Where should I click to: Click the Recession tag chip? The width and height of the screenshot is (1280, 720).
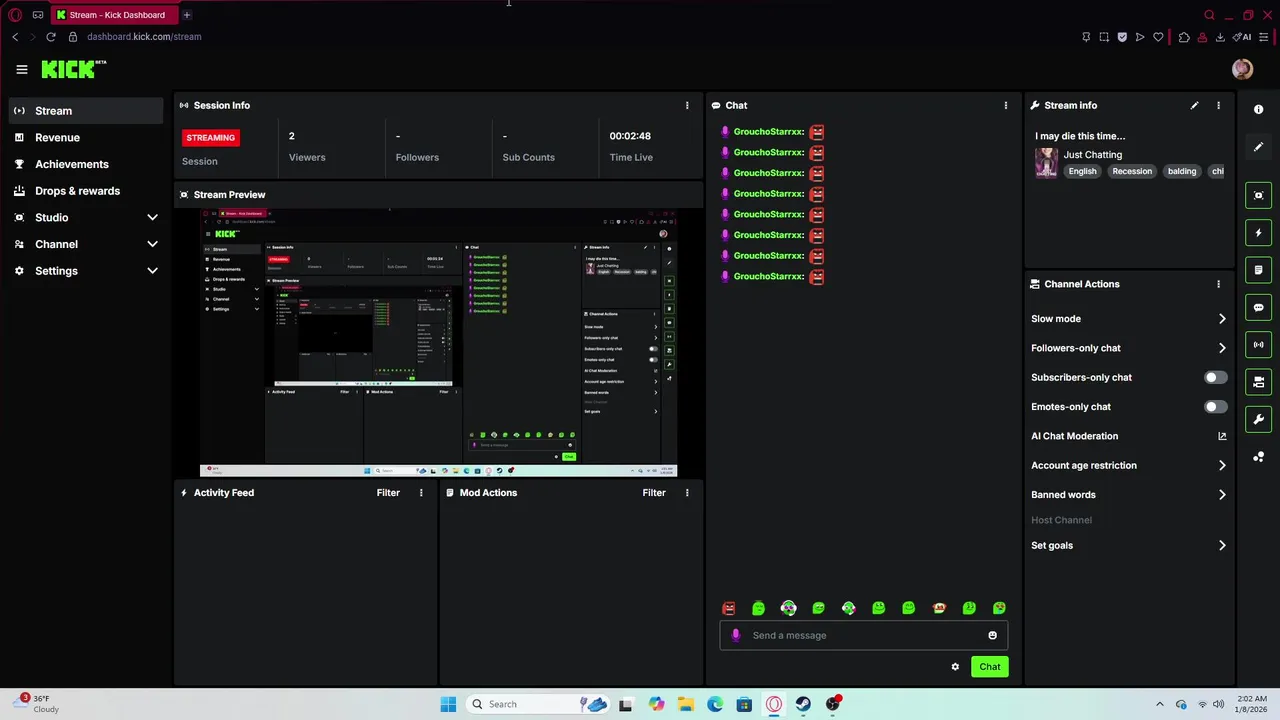point(1132,172)
